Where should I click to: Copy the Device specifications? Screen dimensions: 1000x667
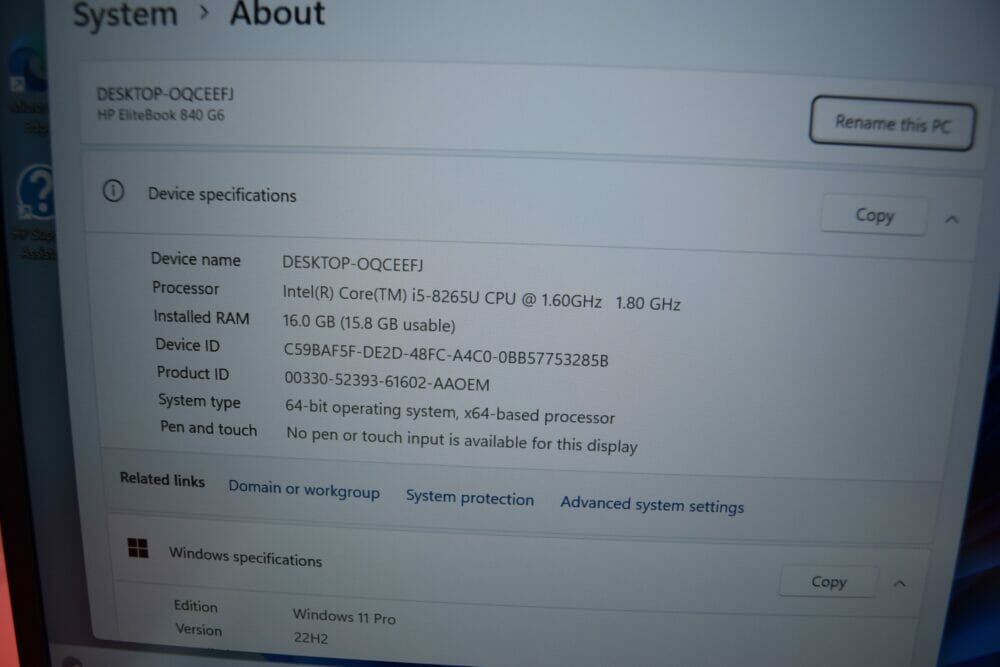874,216
